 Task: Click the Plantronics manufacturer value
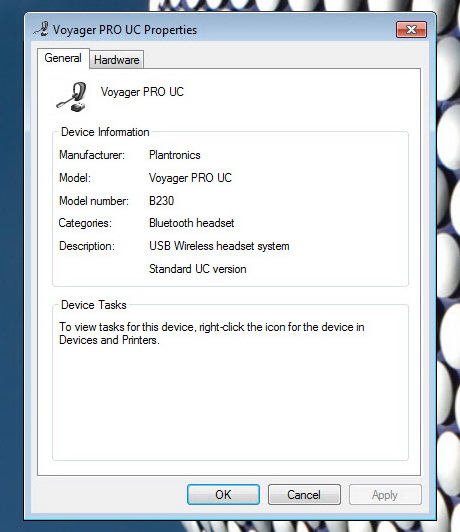point(175,155)
